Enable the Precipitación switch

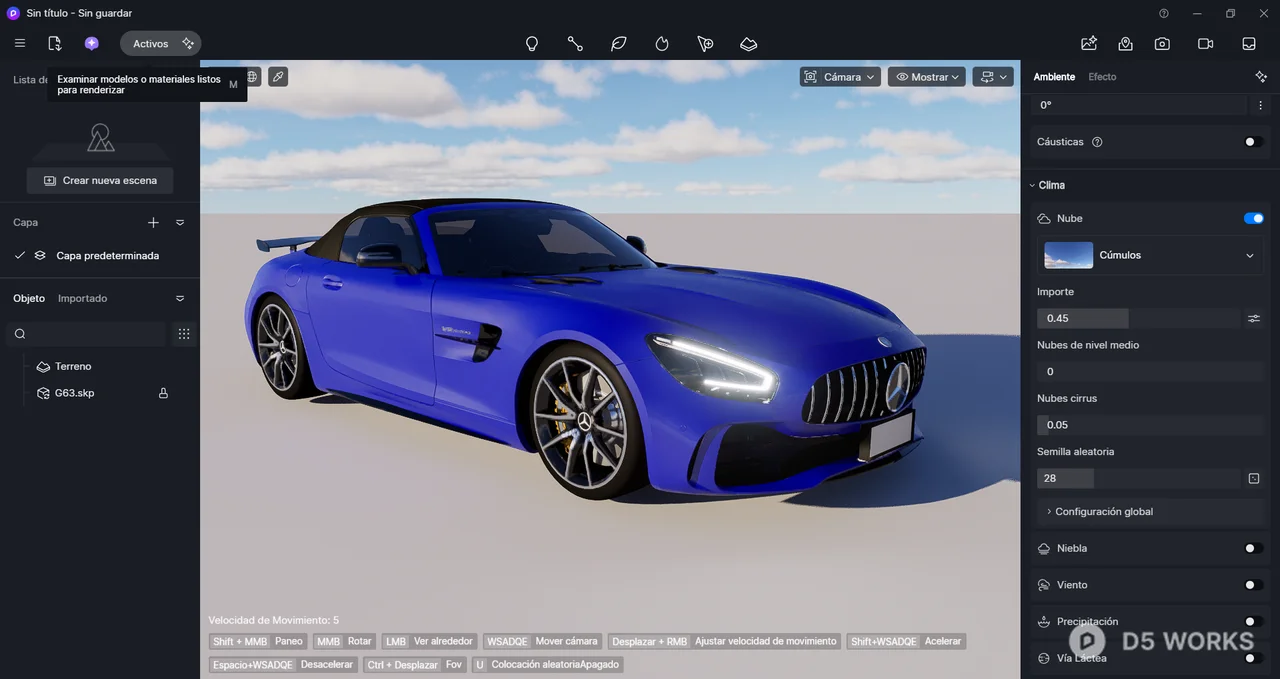pyautogui.click(x=1253, y=621)
